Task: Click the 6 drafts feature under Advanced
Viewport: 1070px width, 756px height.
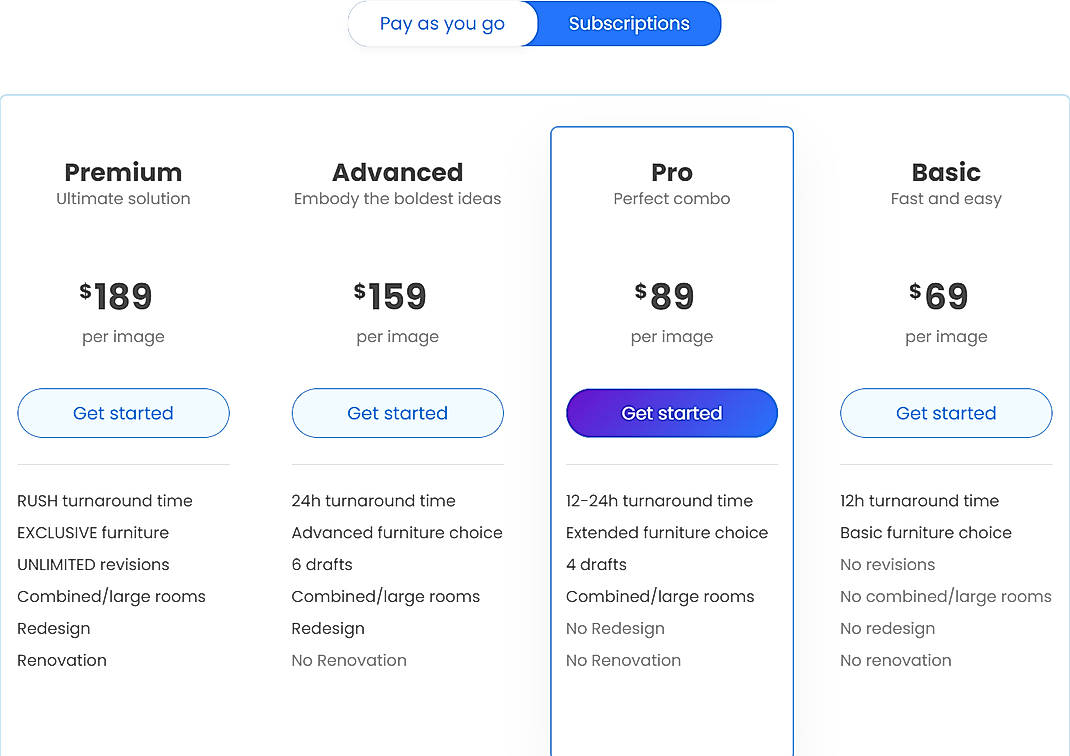Action: pyautogui.click(x=322, y=564)
